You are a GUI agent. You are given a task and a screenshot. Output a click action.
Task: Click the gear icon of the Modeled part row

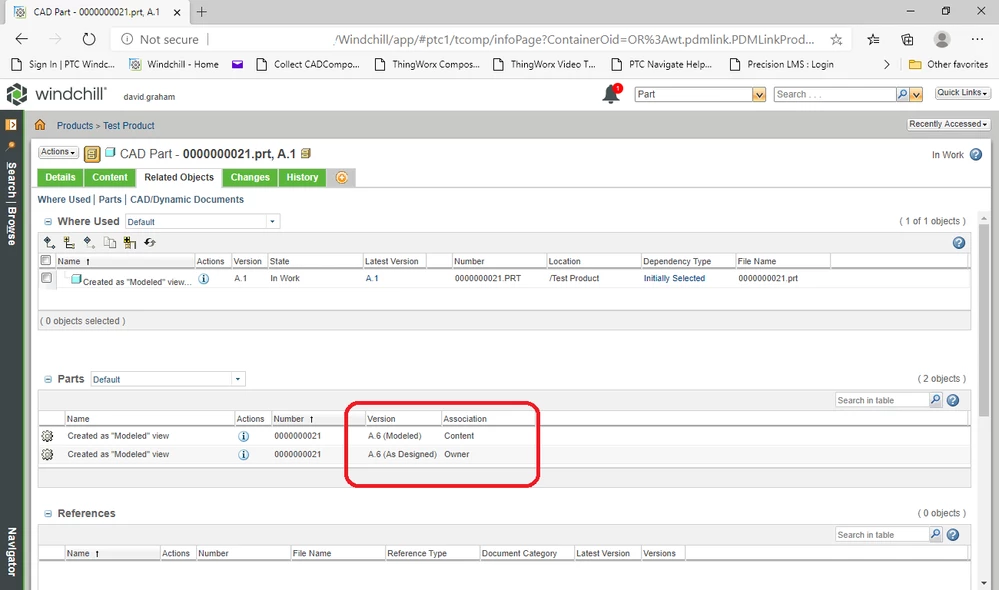pyautogui.click(x=47, y=436)
